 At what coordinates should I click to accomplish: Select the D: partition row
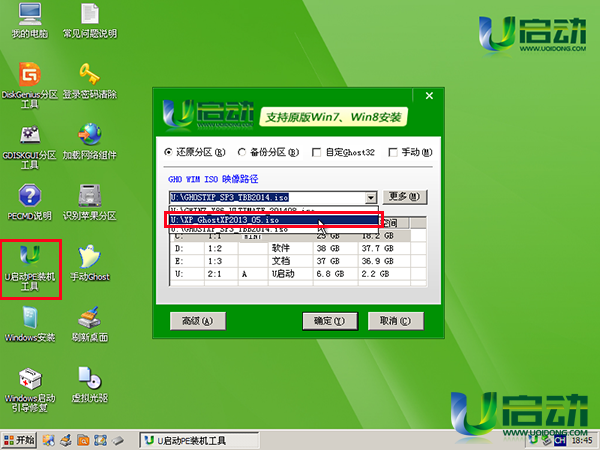pyautogui.click(x=298, y=248)
